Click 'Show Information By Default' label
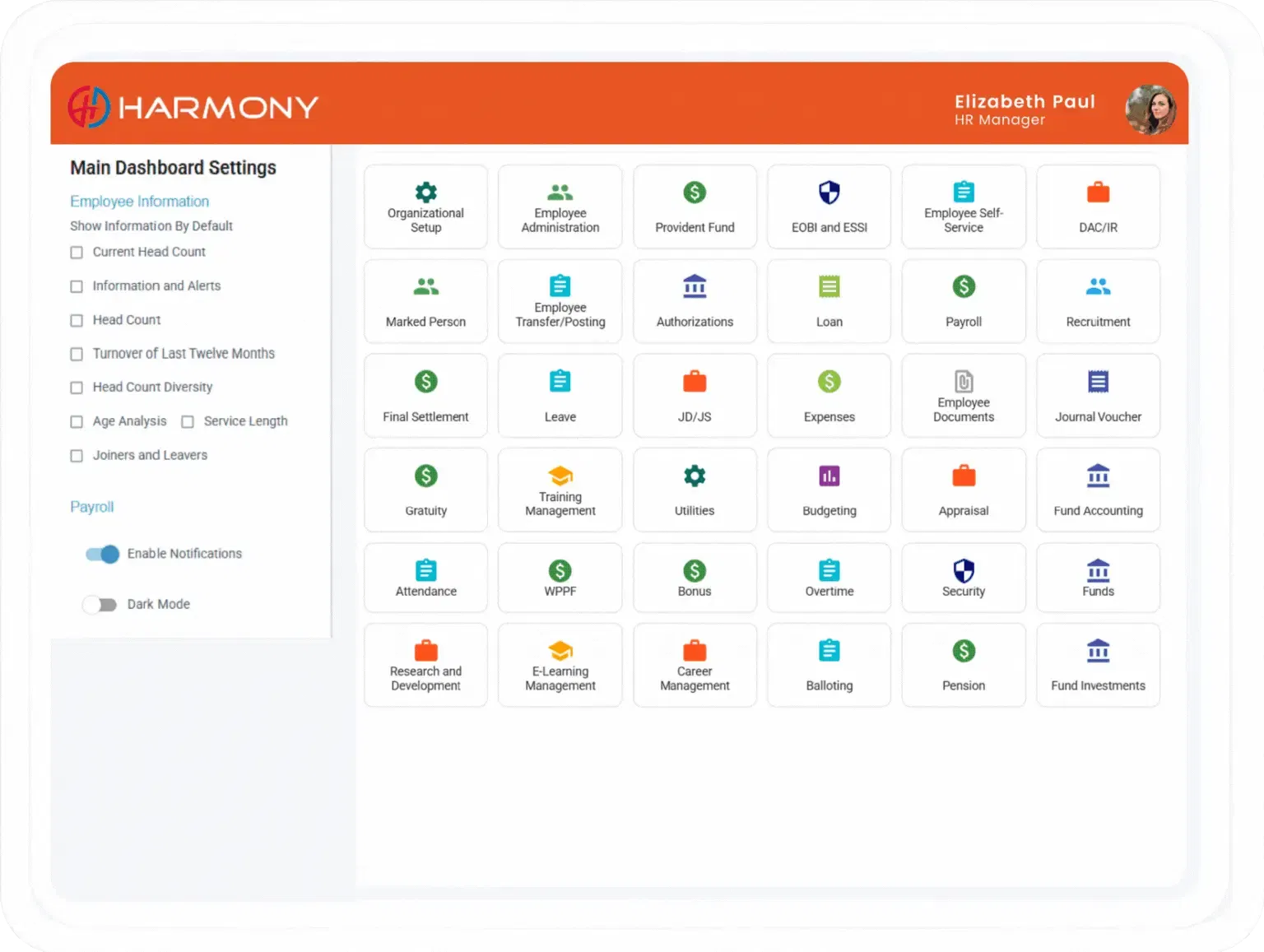Screen dimensions: 1264x952 point(151,225)
